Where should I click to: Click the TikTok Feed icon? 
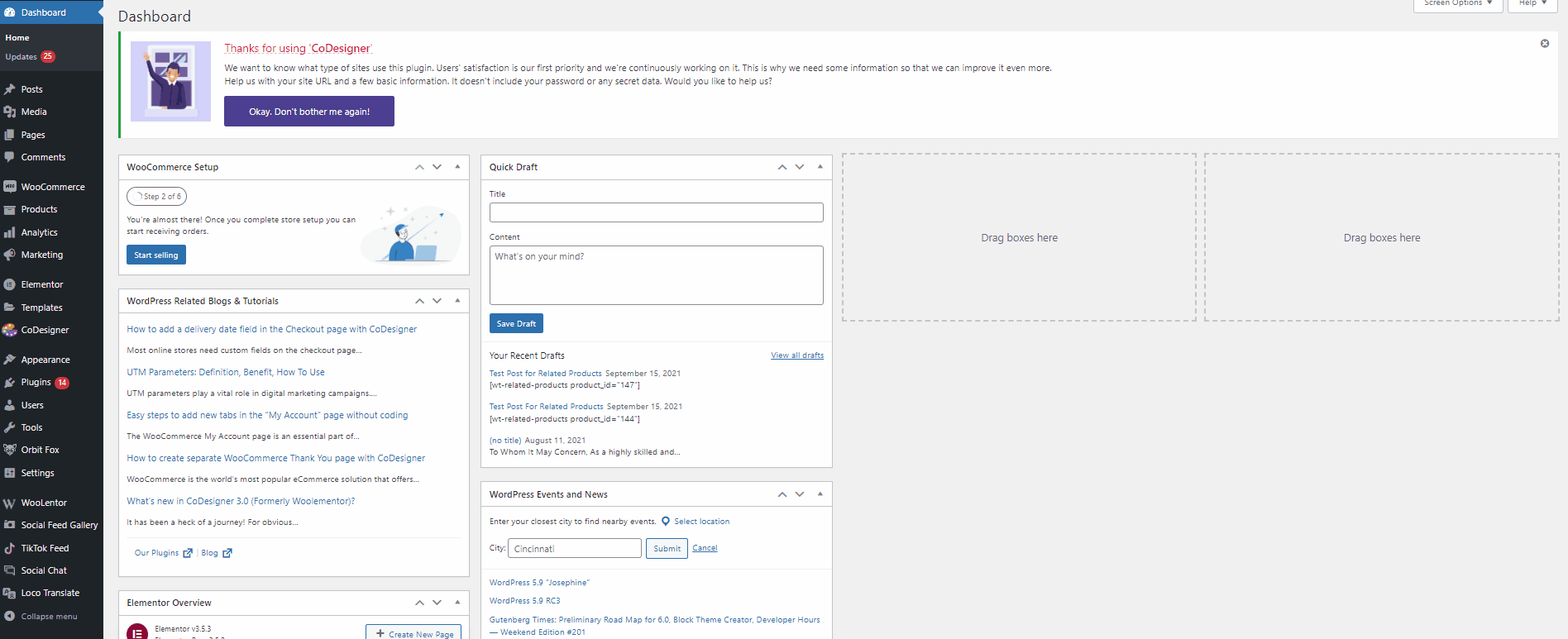[x=10, y=548]
